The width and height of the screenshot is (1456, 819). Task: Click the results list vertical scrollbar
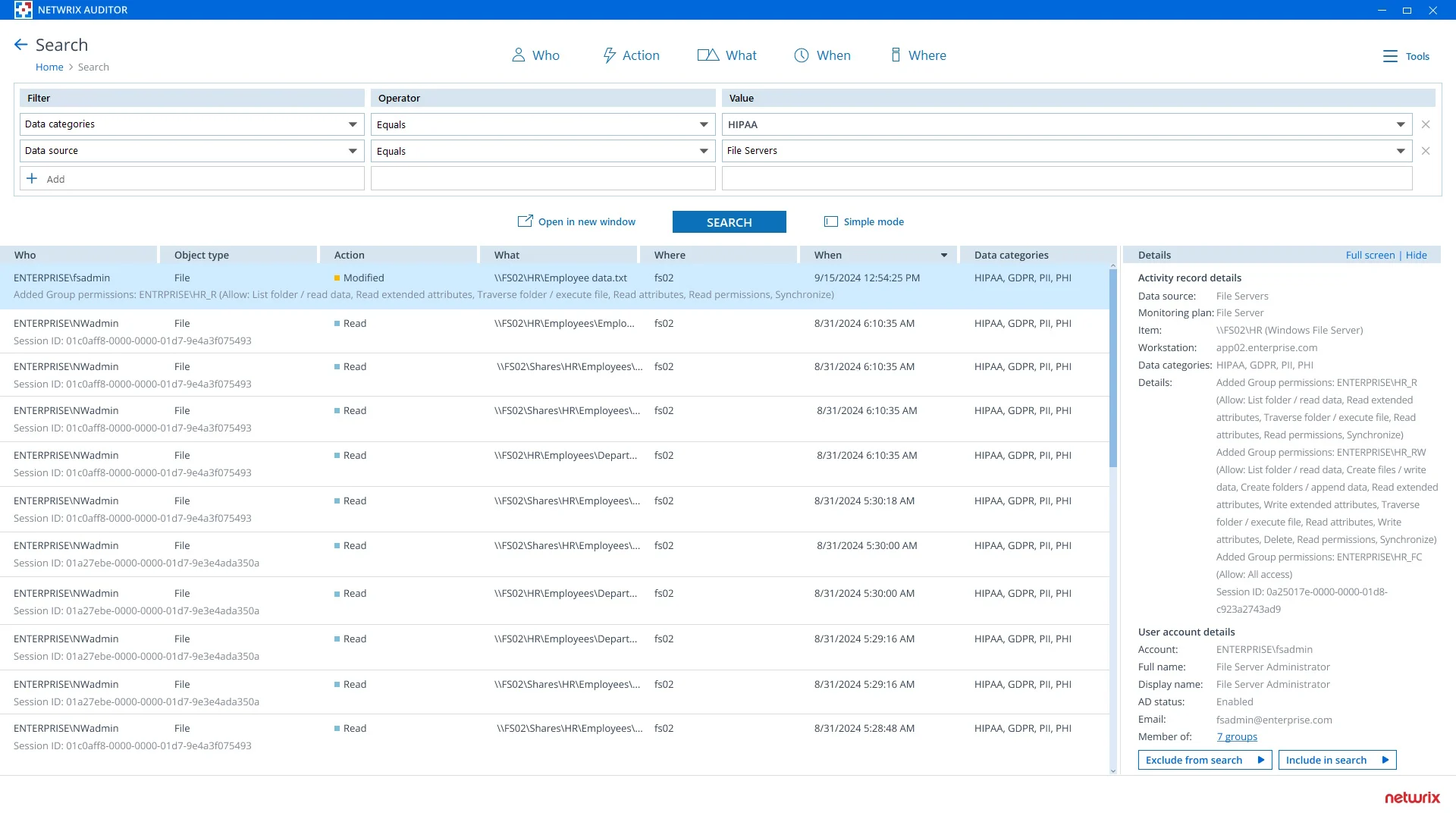[1113, 368]
